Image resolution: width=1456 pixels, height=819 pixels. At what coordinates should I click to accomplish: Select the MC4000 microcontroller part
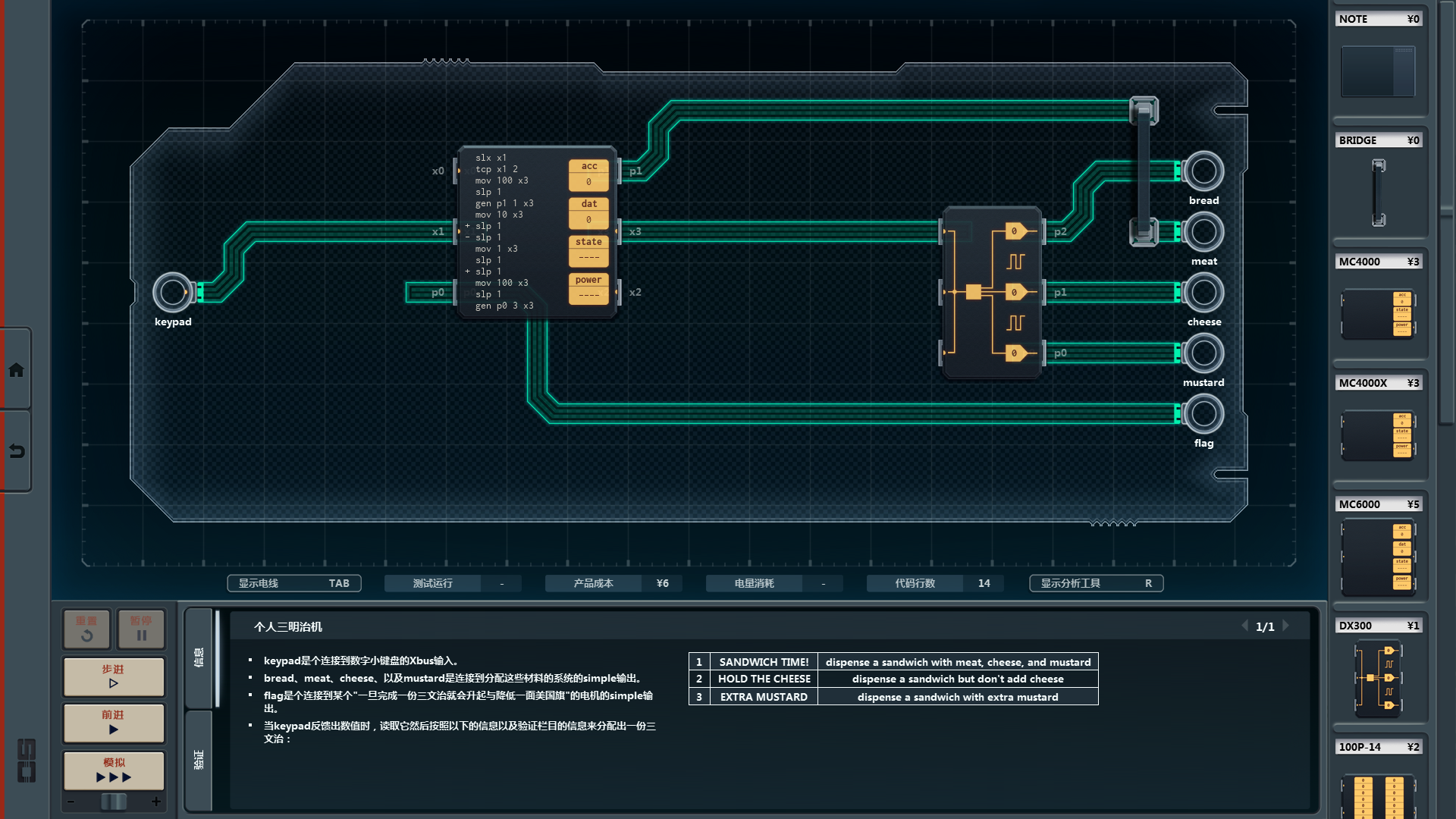1378,313
